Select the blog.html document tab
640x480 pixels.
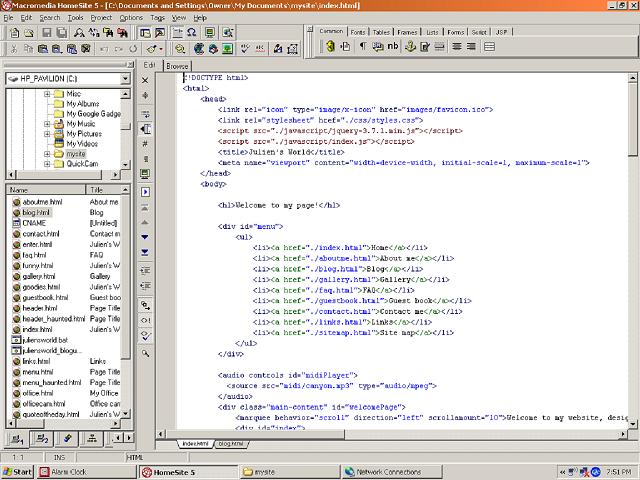pos(229,441)
